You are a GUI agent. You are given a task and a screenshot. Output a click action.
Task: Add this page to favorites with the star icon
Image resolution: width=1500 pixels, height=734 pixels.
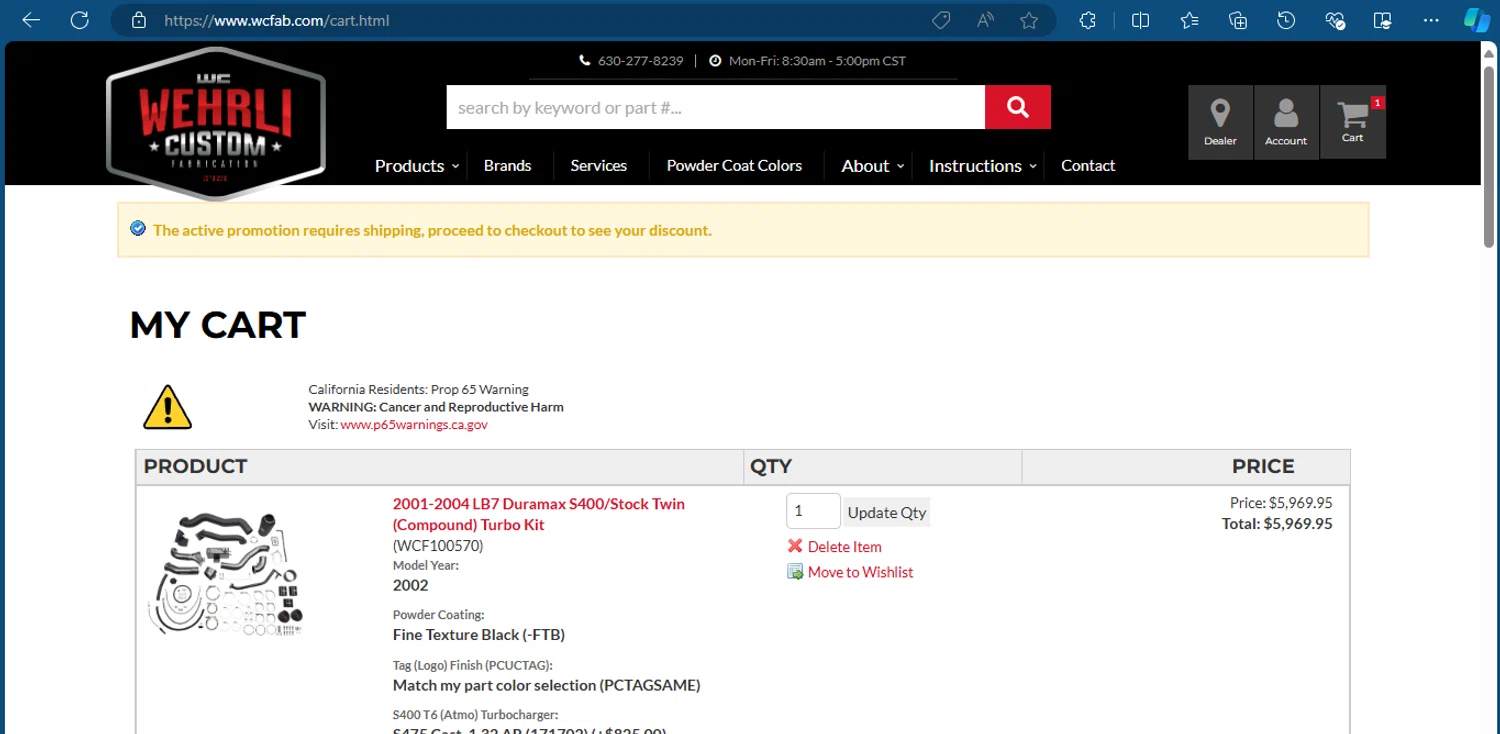click(1029, 20)
